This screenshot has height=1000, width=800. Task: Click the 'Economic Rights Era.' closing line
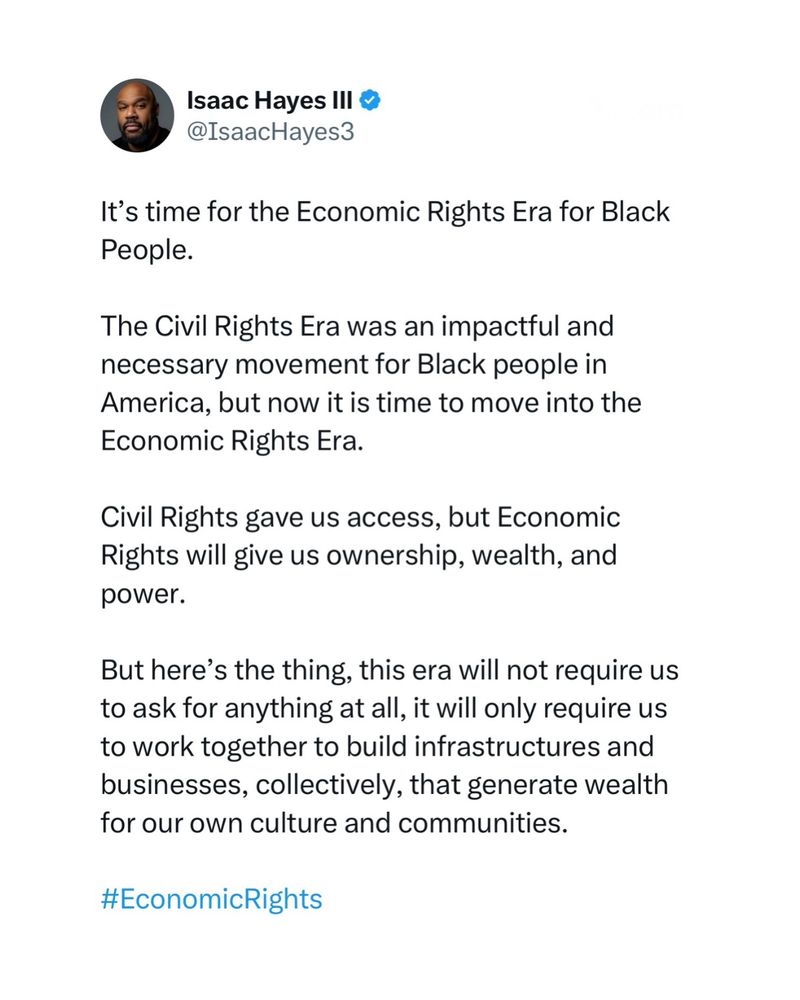point(232,441)
